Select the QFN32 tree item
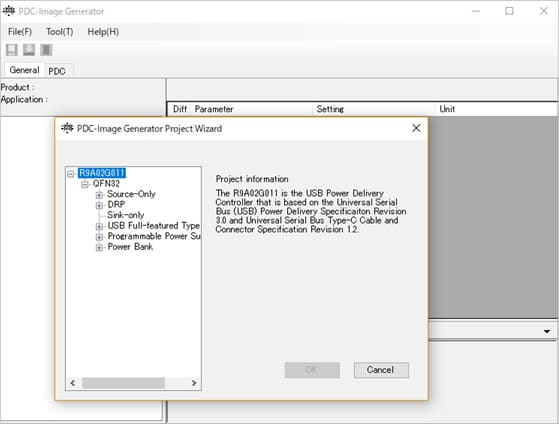 (x=106, y=184)
